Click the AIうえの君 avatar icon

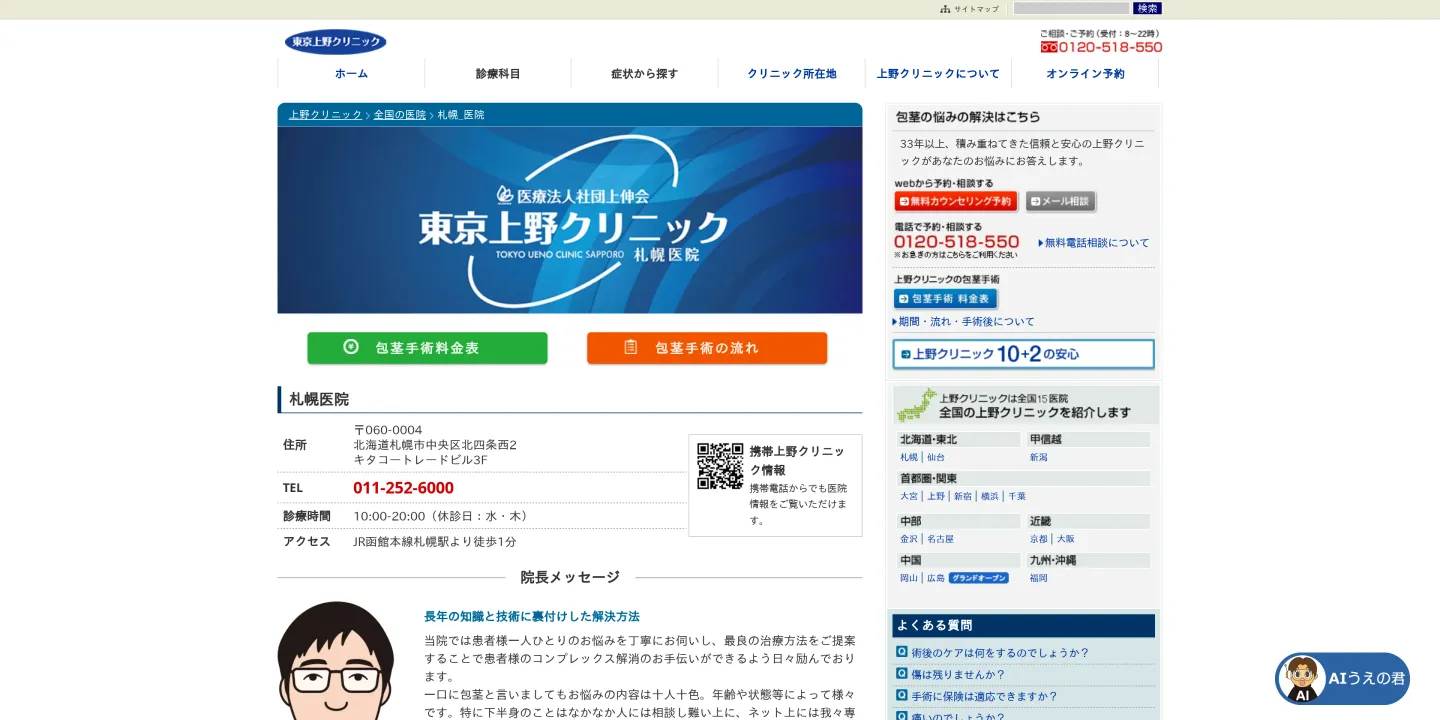[1301, 679]
